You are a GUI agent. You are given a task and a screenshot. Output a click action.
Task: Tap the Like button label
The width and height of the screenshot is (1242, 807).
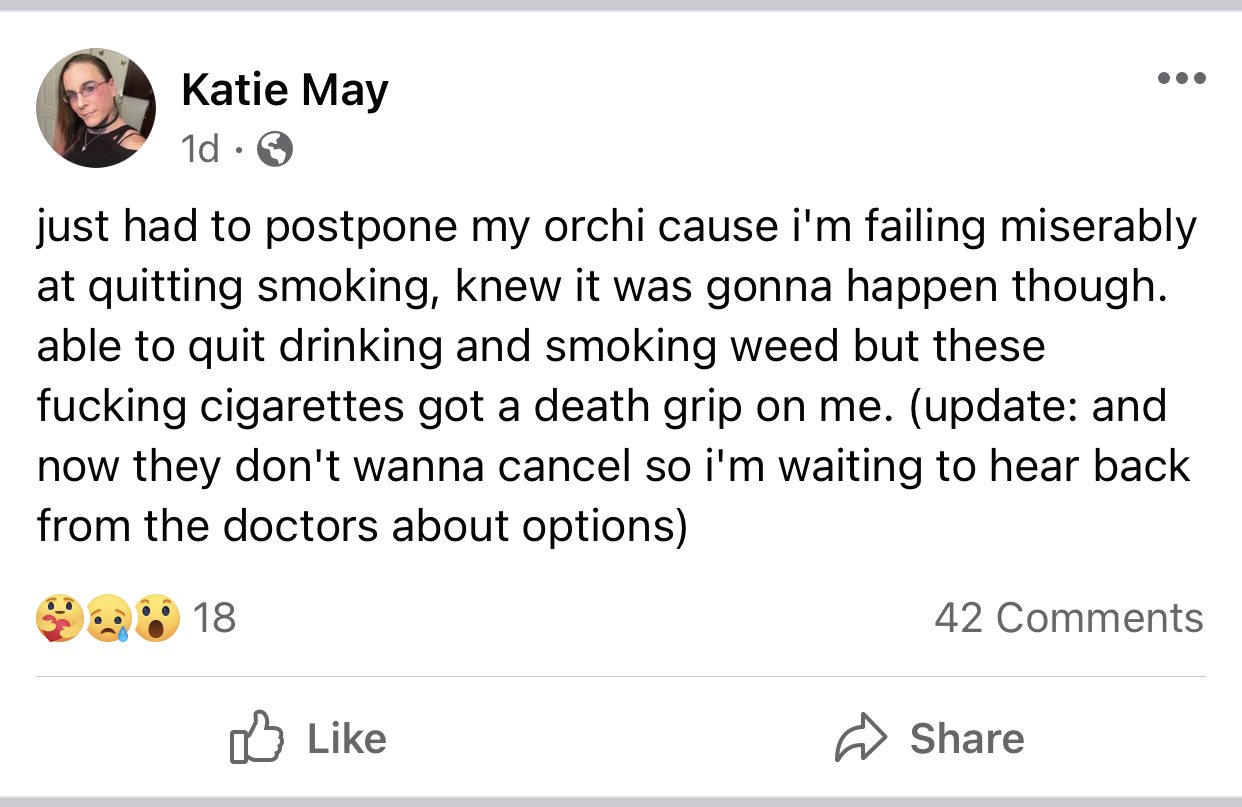tap(346, 739)
